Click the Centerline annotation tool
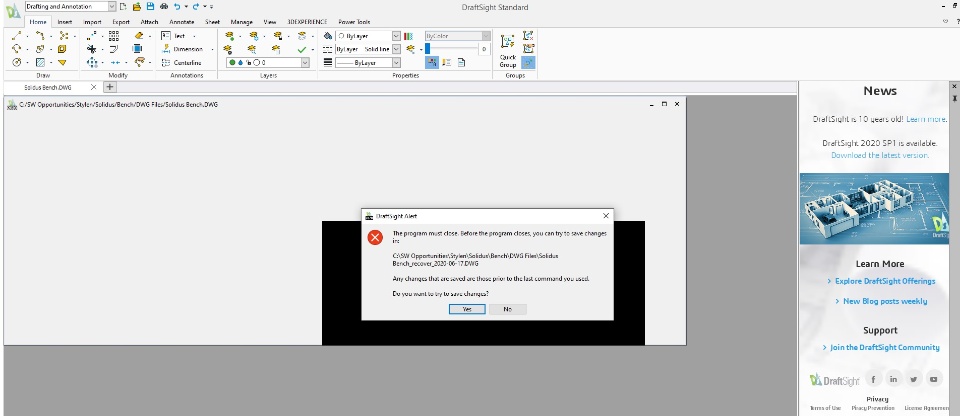 (x=182, y=62)
